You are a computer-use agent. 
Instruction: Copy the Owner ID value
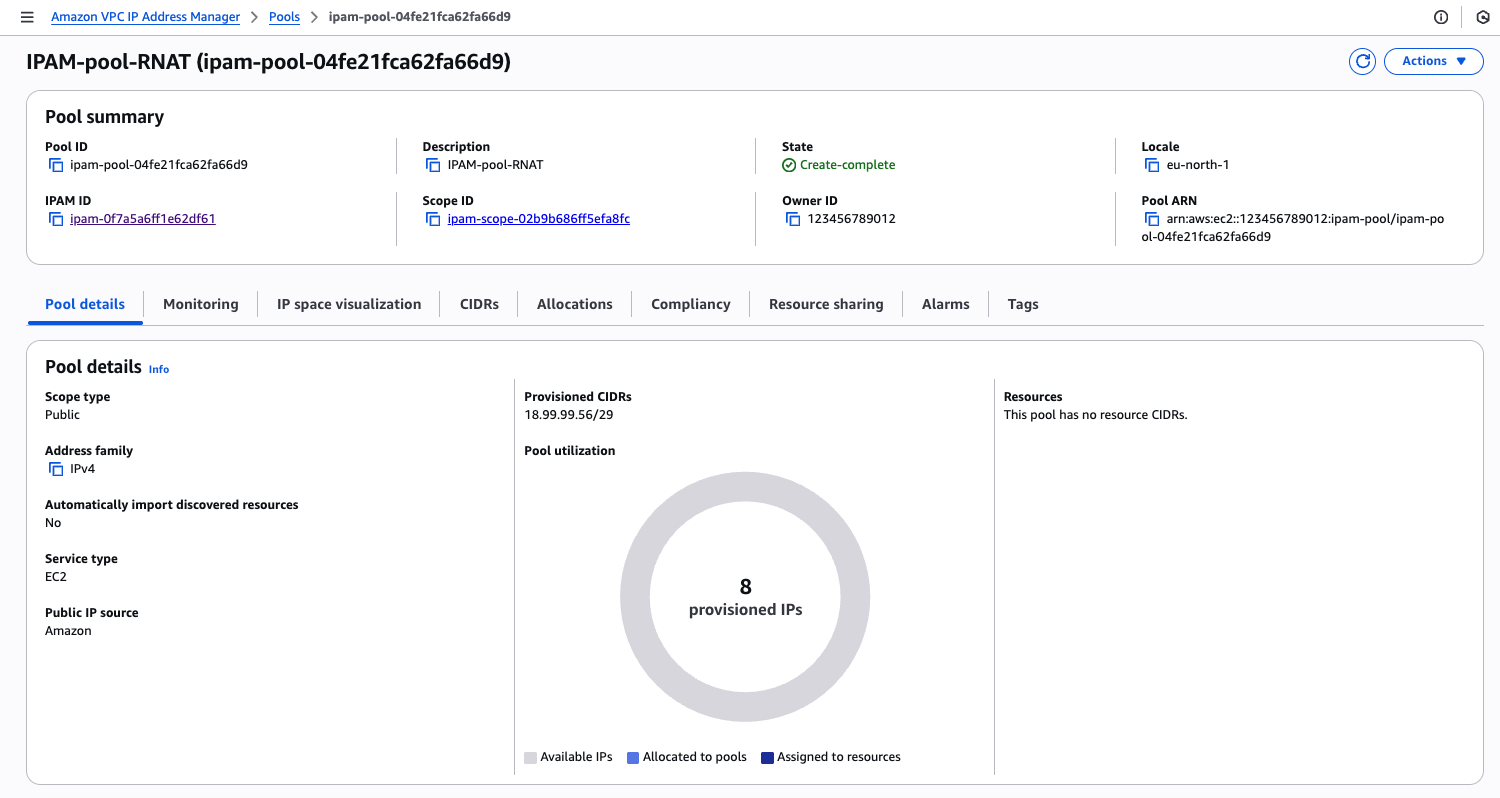click(793, 219)
